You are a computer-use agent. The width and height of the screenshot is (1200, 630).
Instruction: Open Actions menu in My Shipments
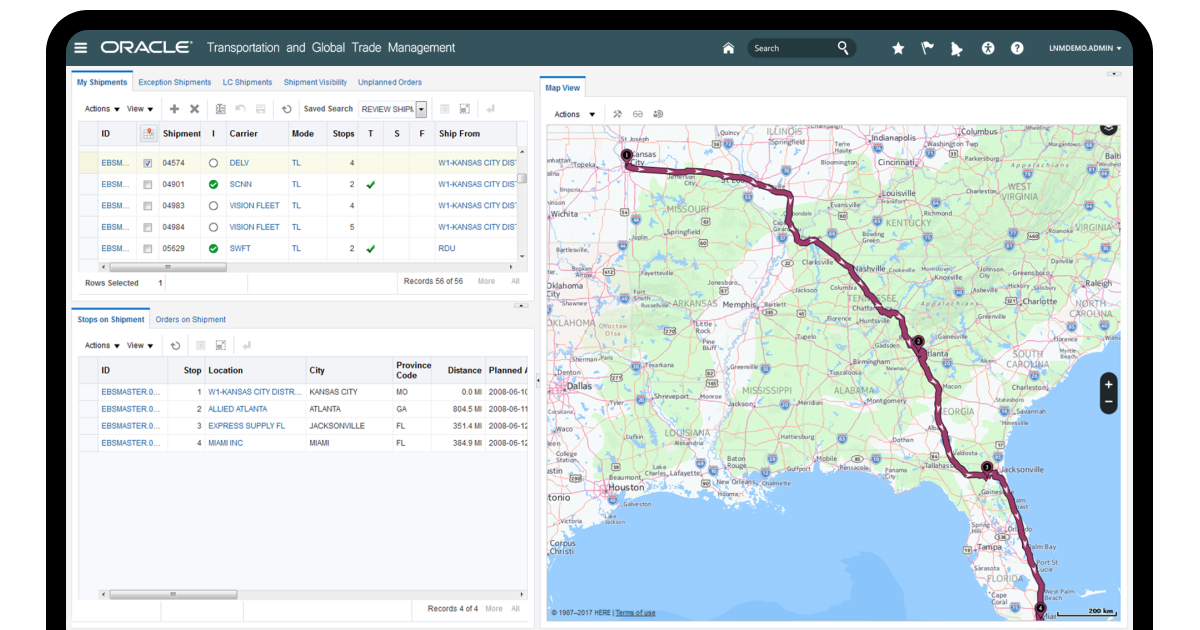click(102, 109)
